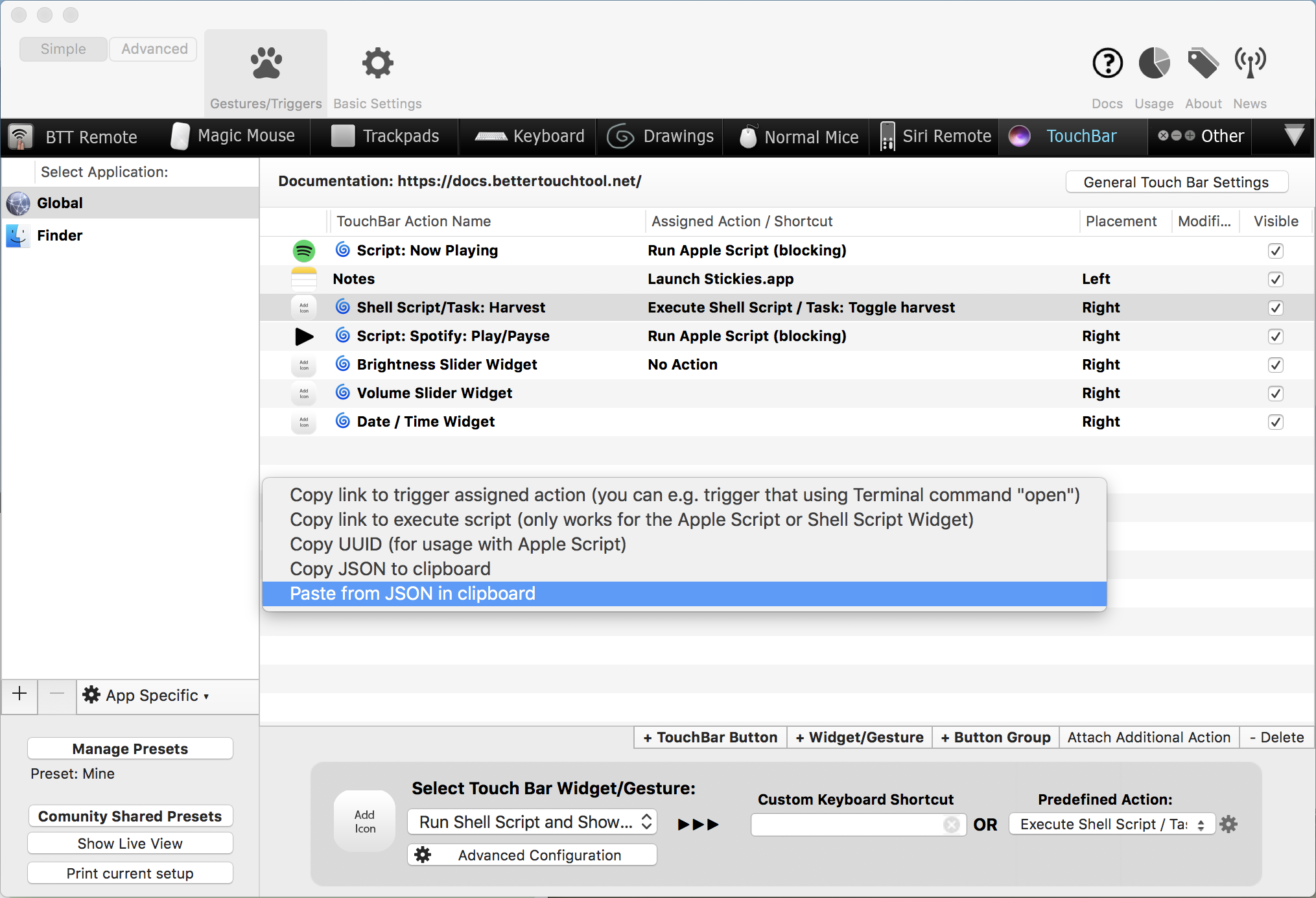Select Paste from JSON in clipboard

coord(412,594)
